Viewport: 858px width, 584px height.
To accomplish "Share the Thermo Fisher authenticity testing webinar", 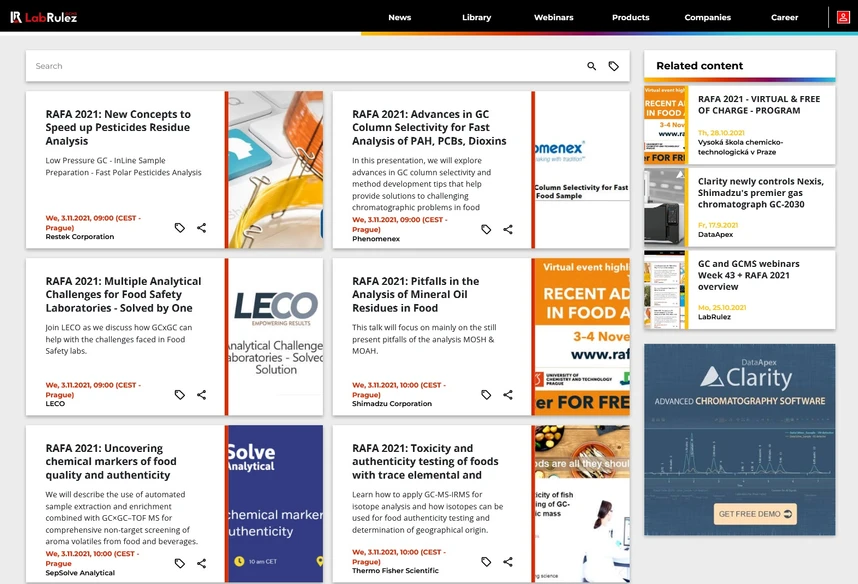I will point(508,562).
